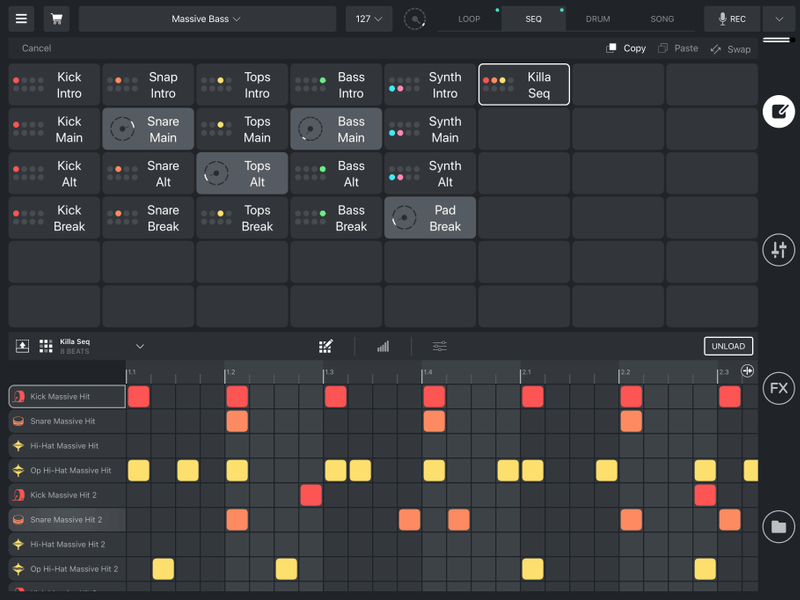This screenshot has width=800, height=600.
Task: Select the Killa Seq pad
Action: [524, 85]
